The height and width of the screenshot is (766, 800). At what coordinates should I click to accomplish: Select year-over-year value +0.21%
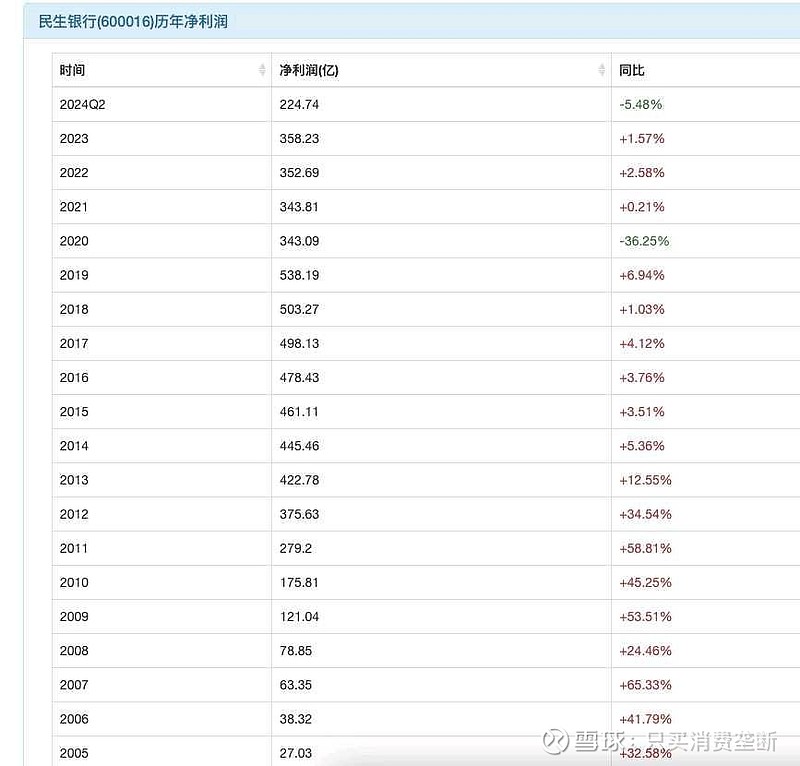642,207
